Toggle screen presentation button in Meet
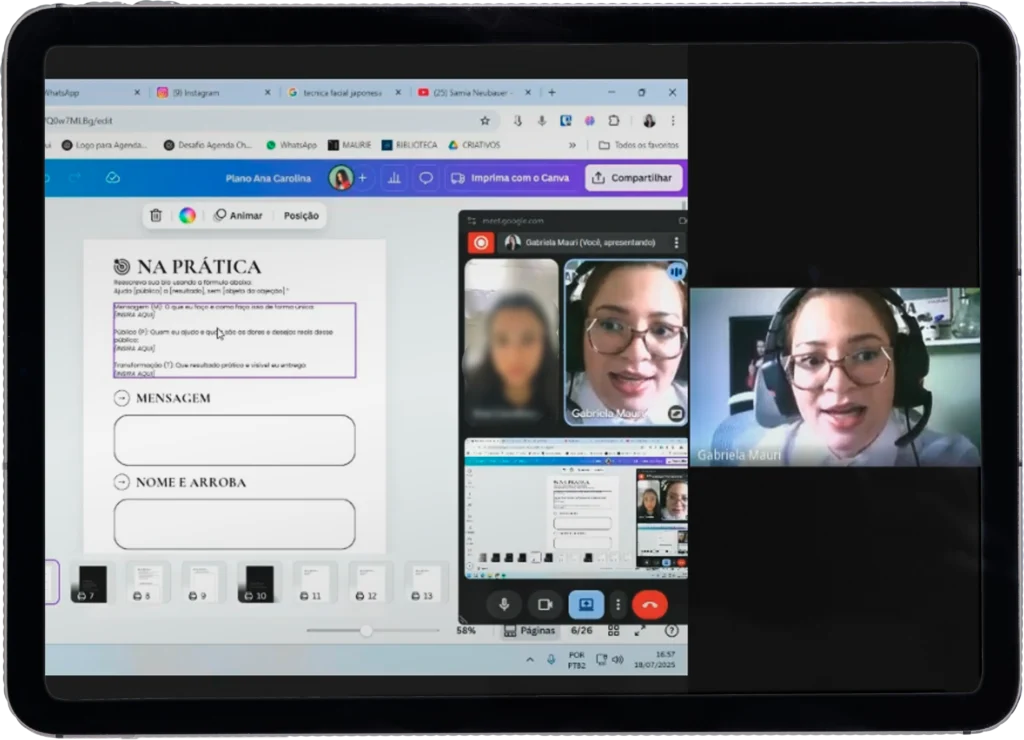Image resolution: width=1024 pixels, height=740 pixels. (x=586, y=605)
